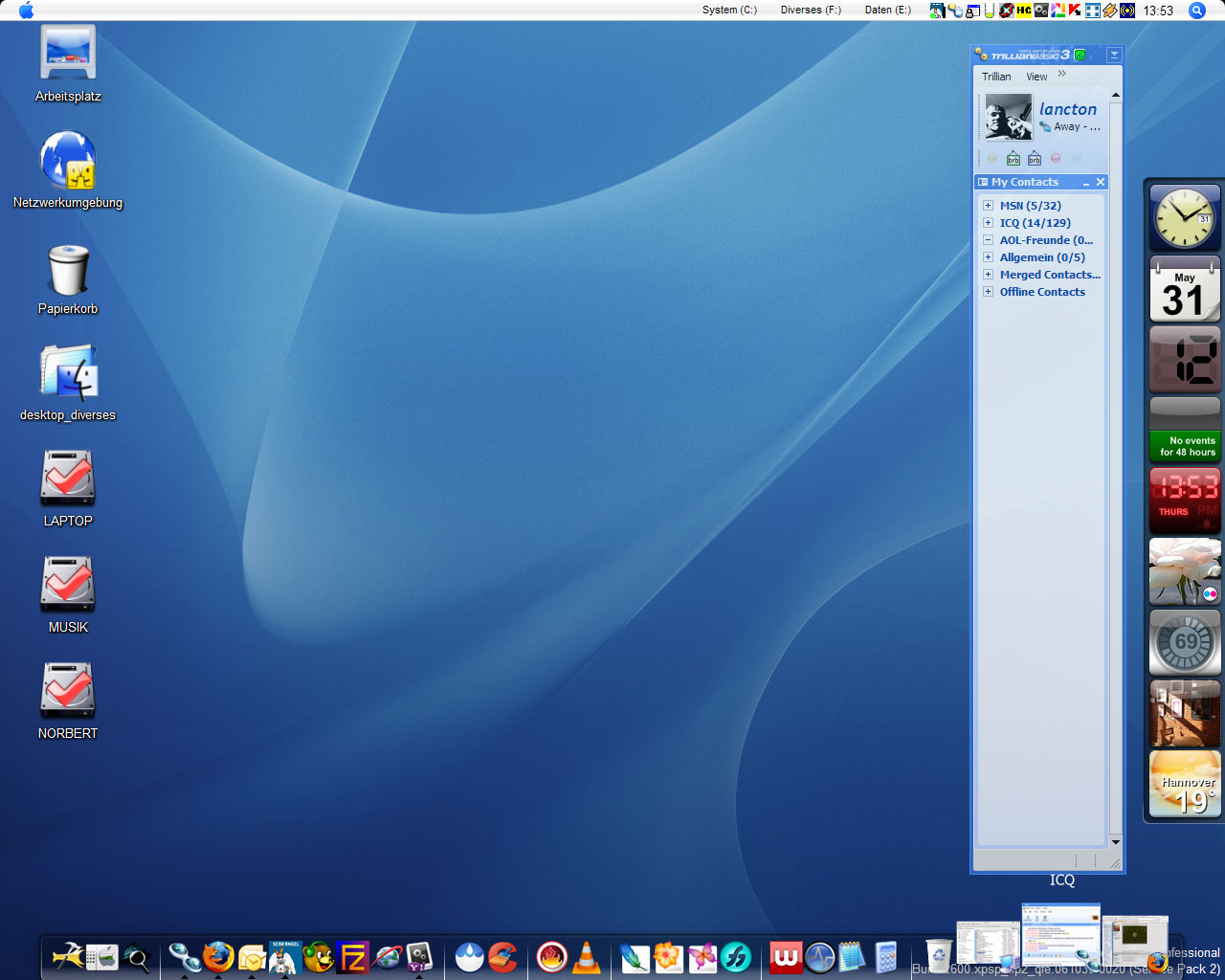Open the Arbeitsplatz desktop icon
This screenshot has height=980, width=1225.
point(68,53)
